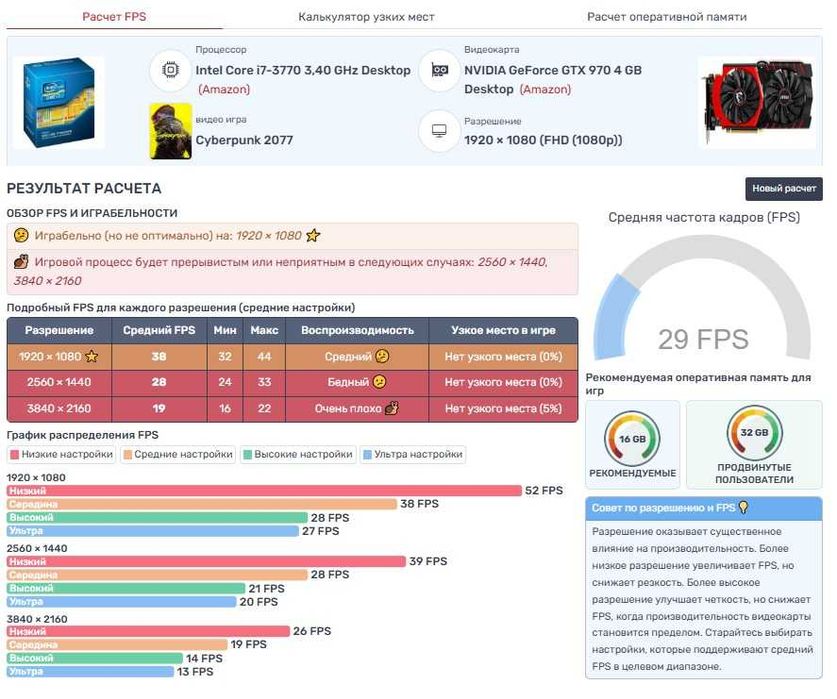Toggle Средние настройки legend item
Viewport: 837px width, 699px height.
coord(178,454)
